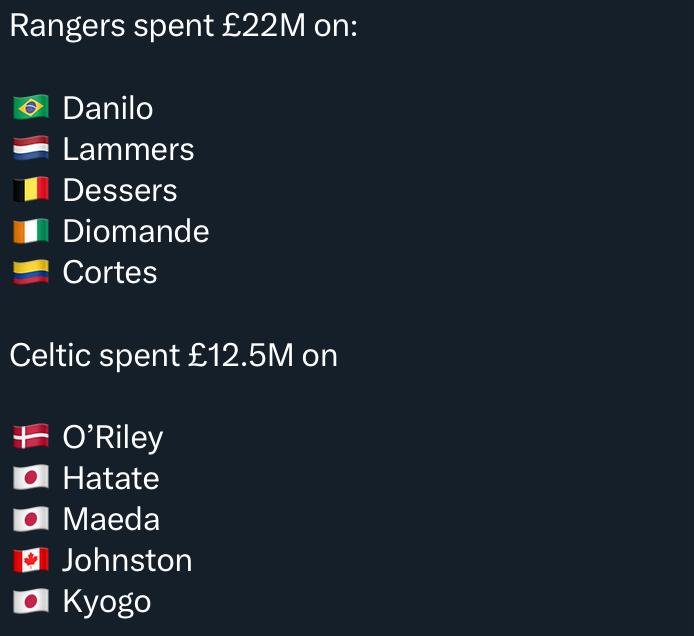Click the Ivory Coast flag by Diomande
This screenshot has height=636, width=694.
(x=30, y=231)
